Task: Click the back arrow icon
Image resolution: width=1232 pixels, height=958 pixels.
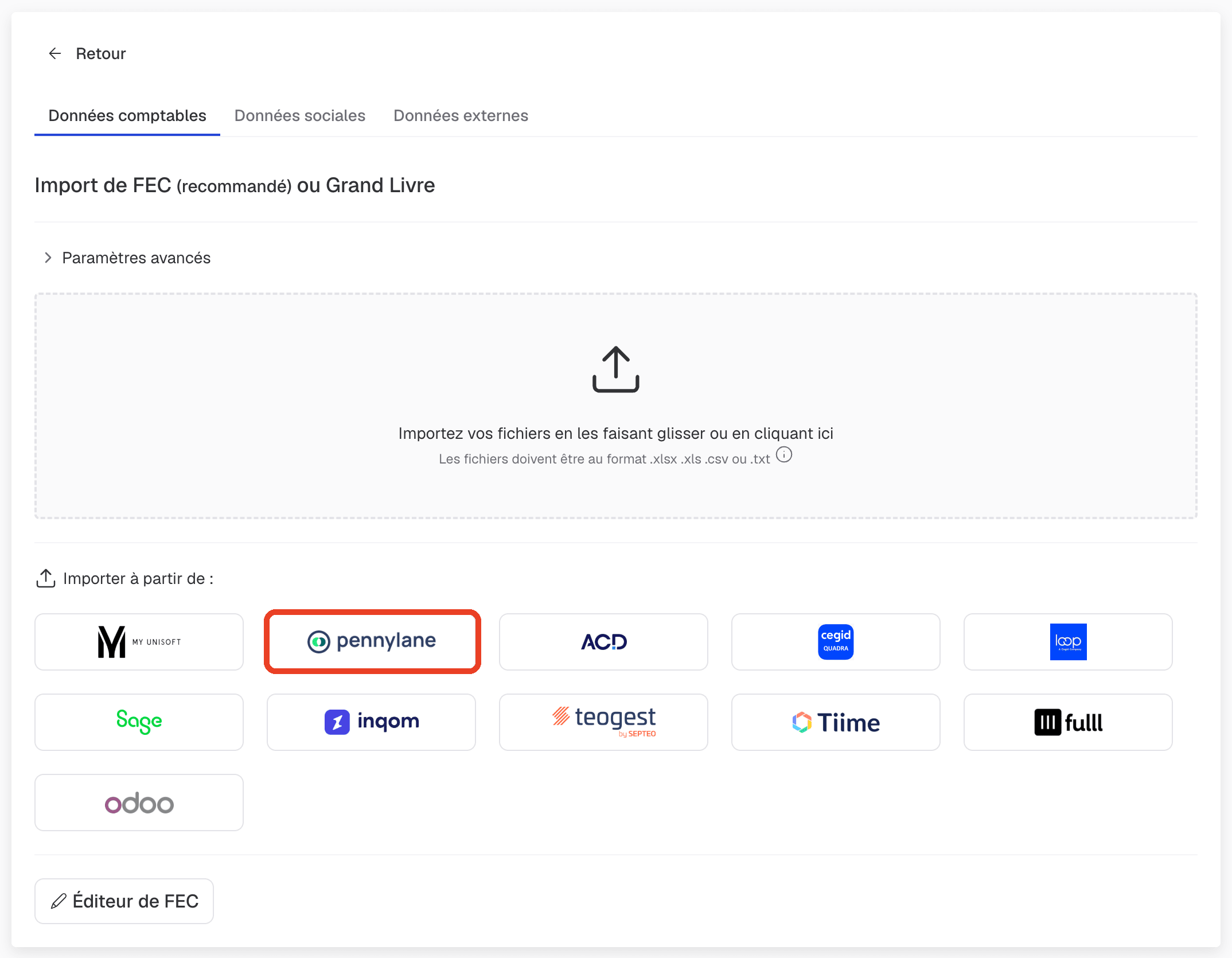Action: [x=55, y=53]
